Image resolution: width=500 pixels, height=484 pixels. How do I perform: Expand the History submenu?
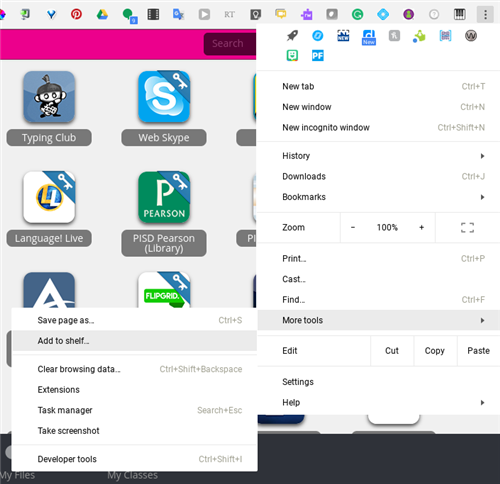click(379, 156)
